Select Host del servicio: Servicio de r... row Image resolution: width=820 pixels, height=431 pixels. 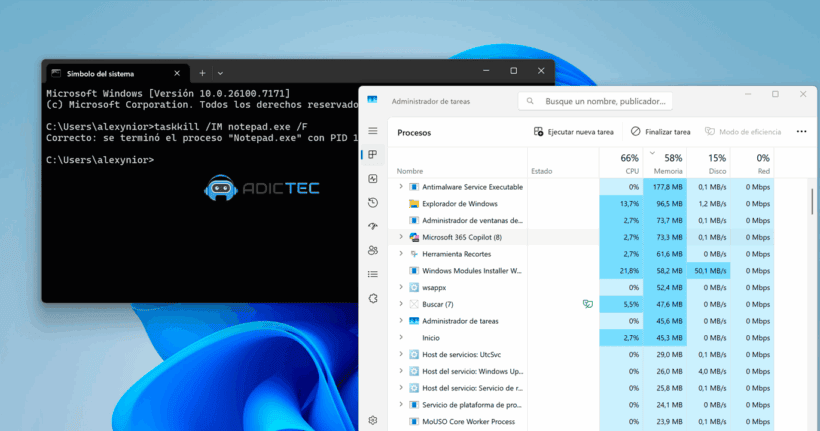point(582,388)
